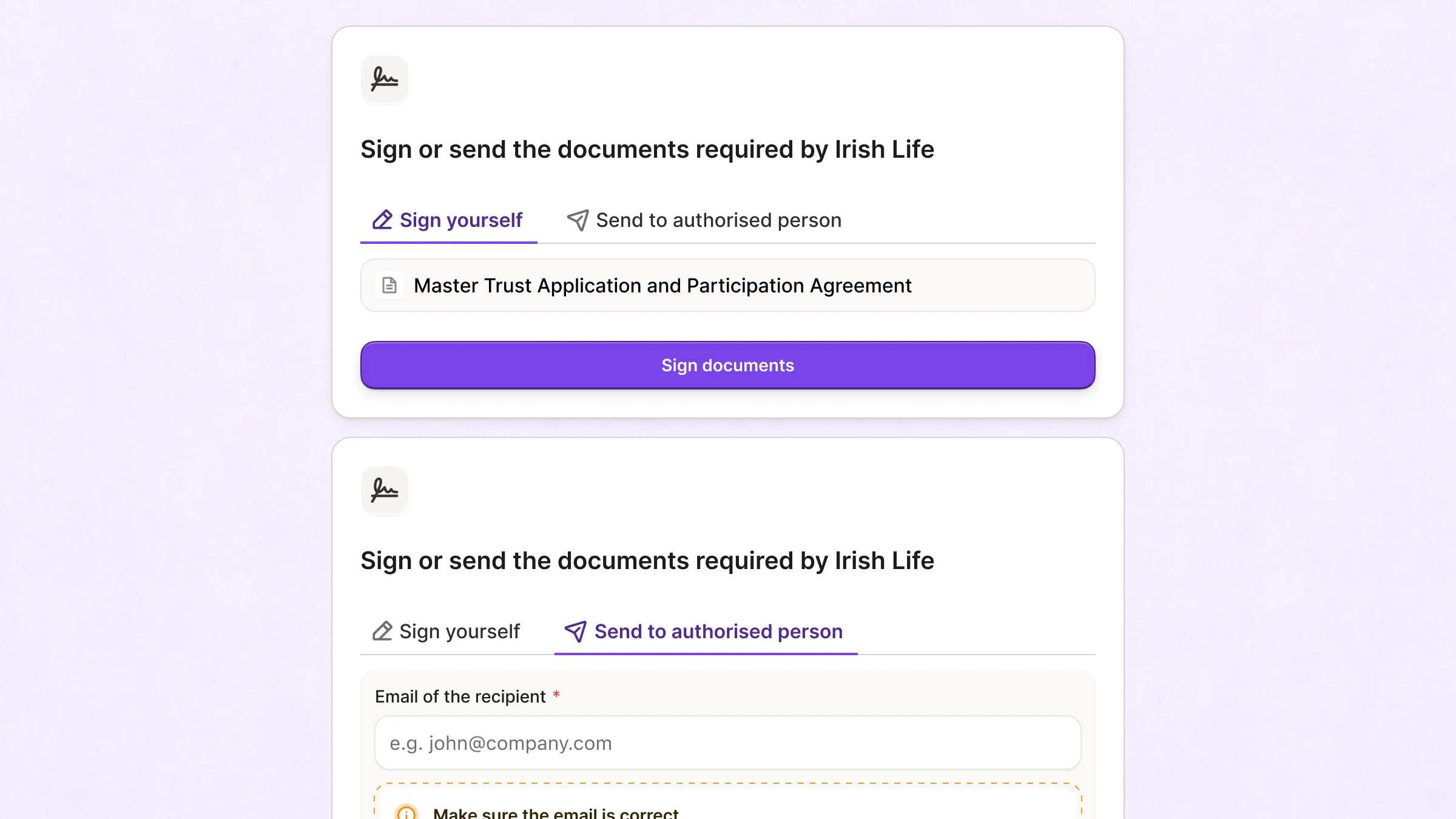Click the purple pencil icon on the active Sign yourself tab

pyautogui.click(x=382, y=220)
